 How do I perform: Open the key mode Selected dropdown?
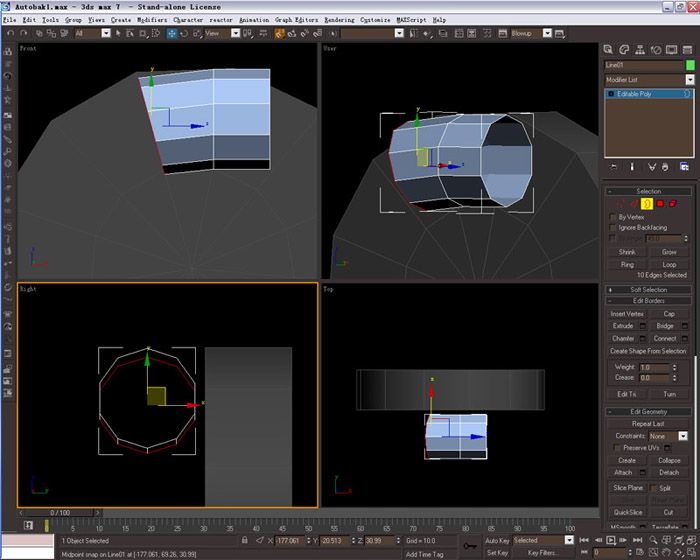click(569, 540)
